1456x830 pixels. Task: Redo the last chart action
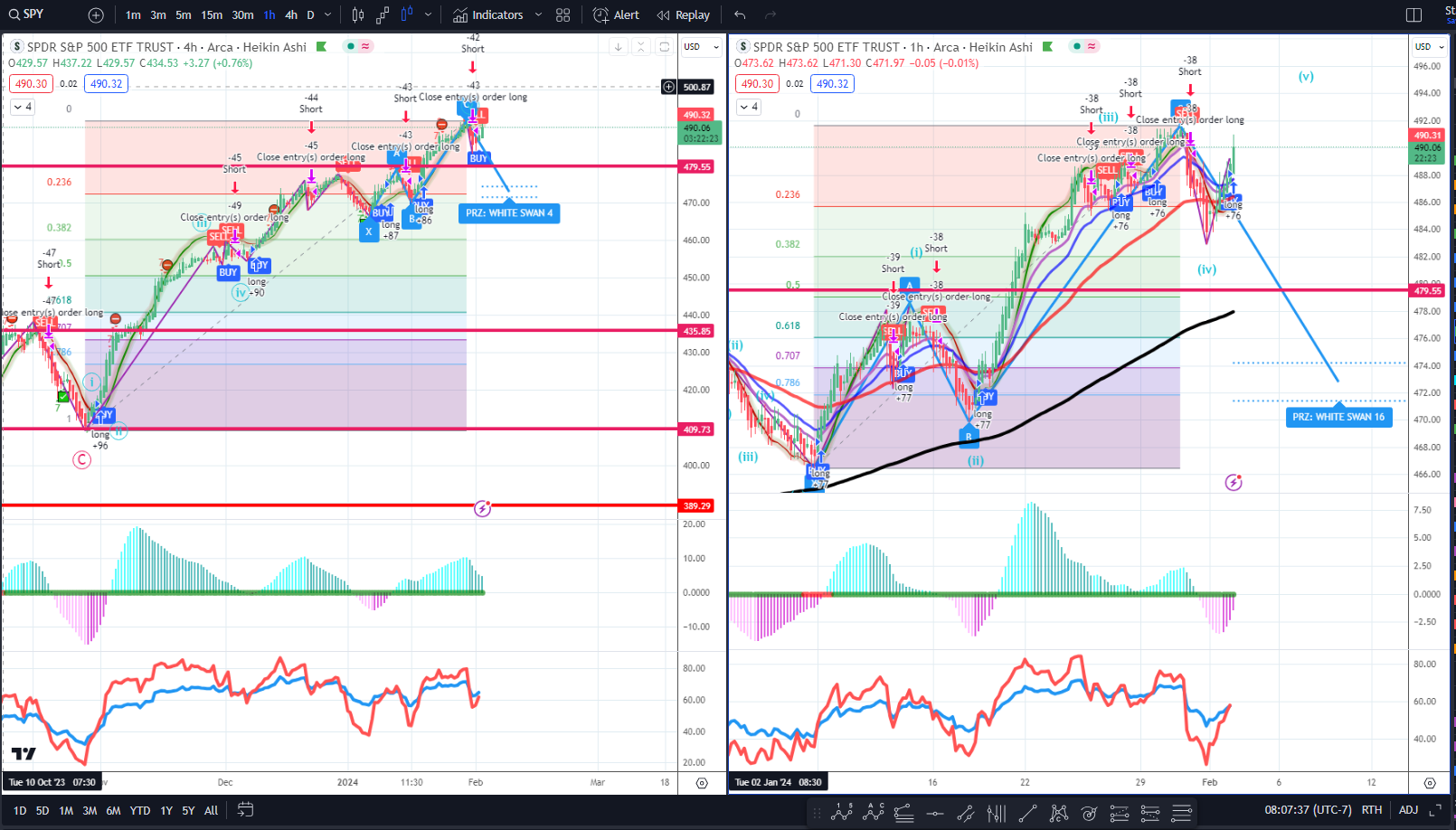click(771, 14)
